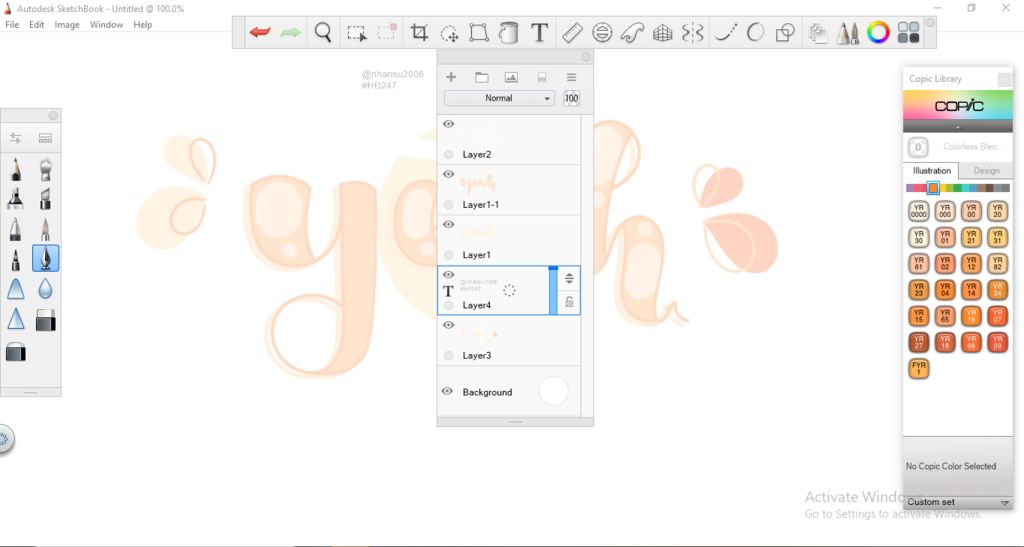Click the layer opacity adjust icon on Layer4

(x=569, y=279)
